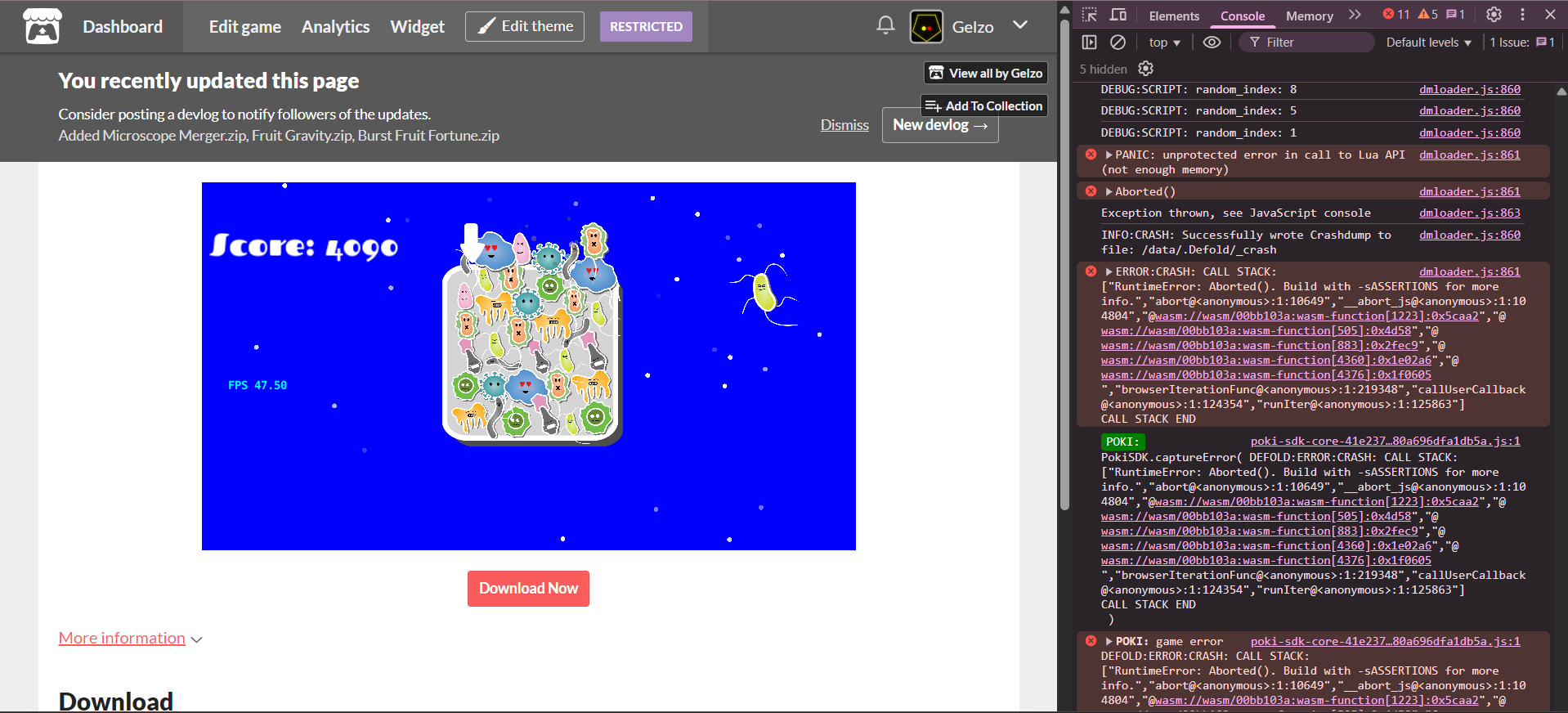
Task: Click the 5 hidden messages label
Action: [x=1103, y=69]
